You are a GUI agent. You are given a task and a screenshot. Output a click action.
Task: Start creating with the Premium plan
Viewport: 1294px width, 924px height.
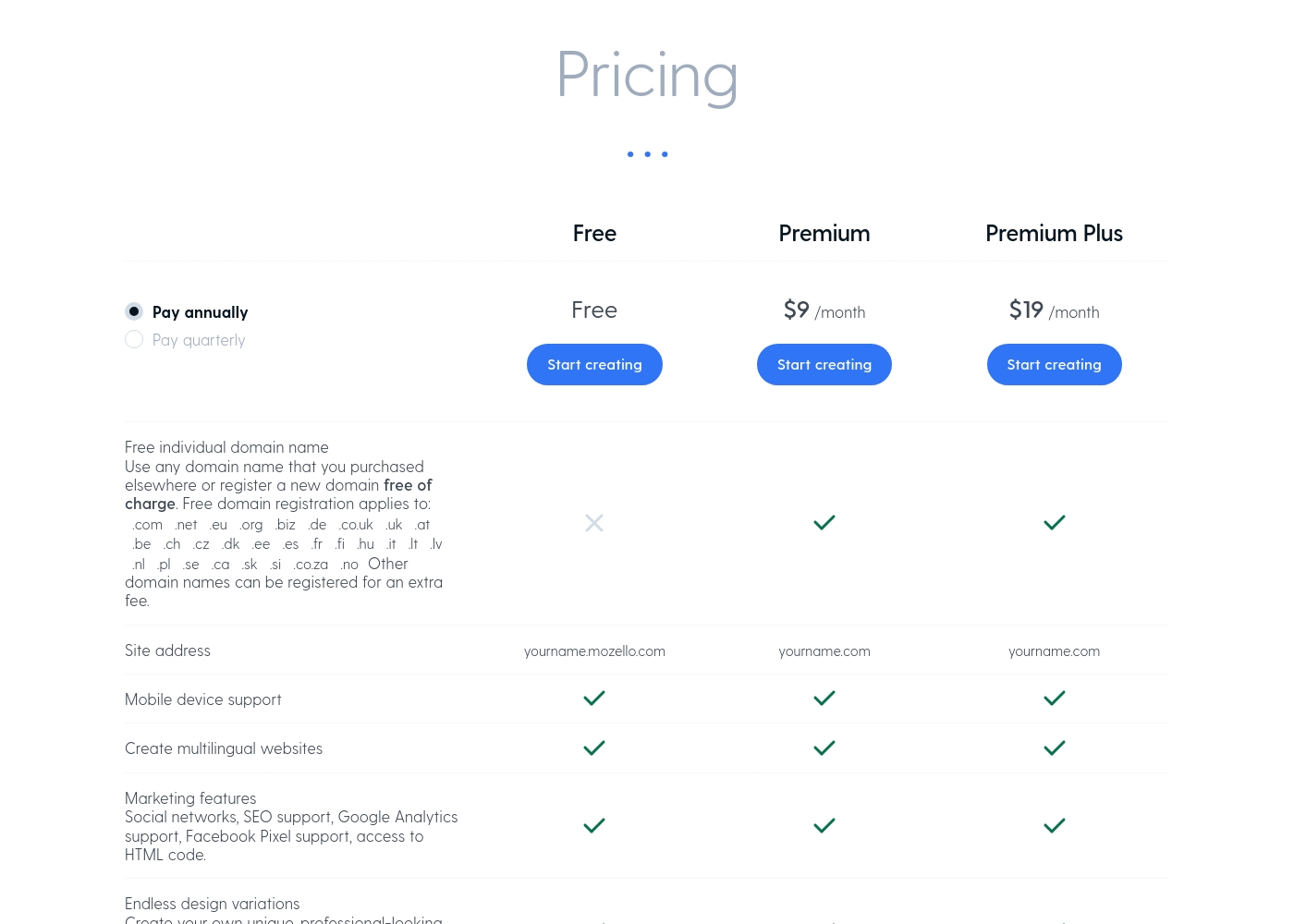pos(824,365)
